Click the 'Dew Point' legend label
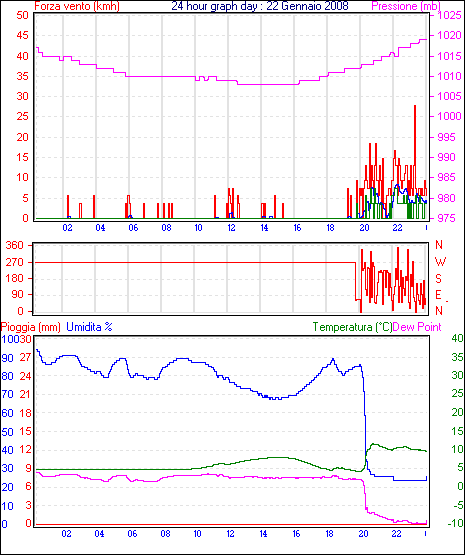 point(417,327)
